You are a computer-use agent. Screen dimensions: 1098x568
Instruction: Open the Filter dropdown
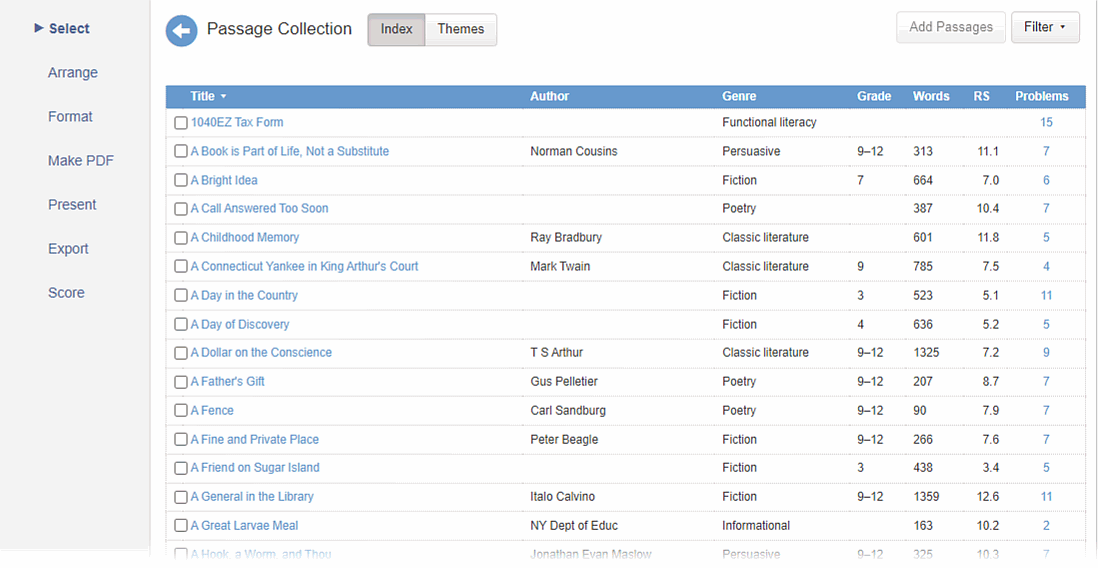[x=1045, y=28]
